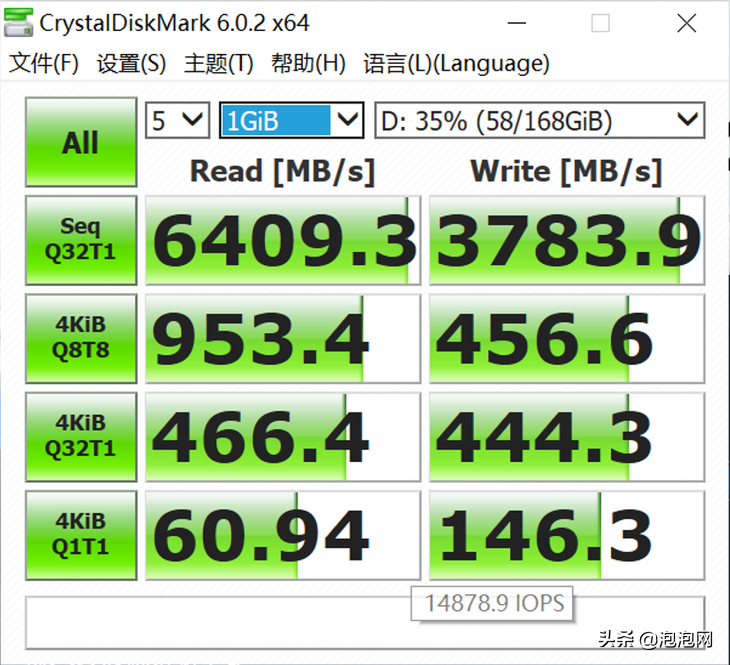This screenshot has width=730, height=665.
Task: Click the 4KiB Q8T8 read result 953.4
Action: pyautogui.click(x=283, y=339)
